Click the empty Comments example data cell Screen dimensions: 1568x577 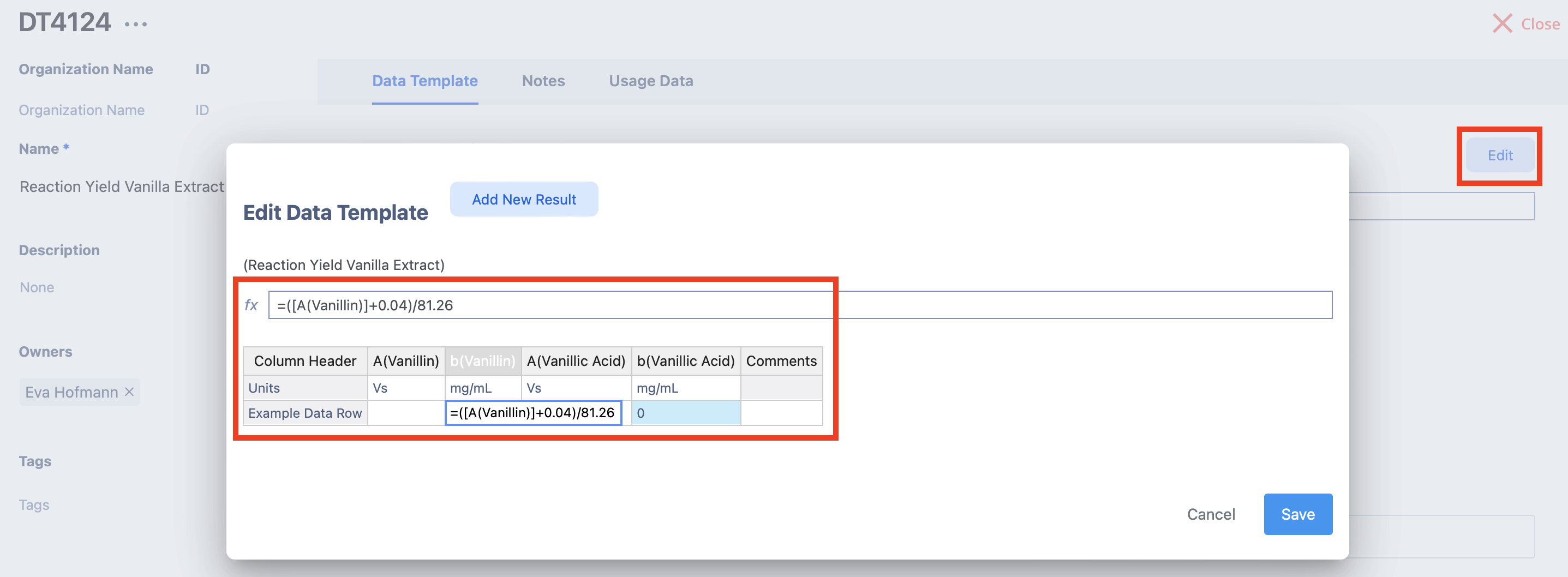click(x=781, y=413)
